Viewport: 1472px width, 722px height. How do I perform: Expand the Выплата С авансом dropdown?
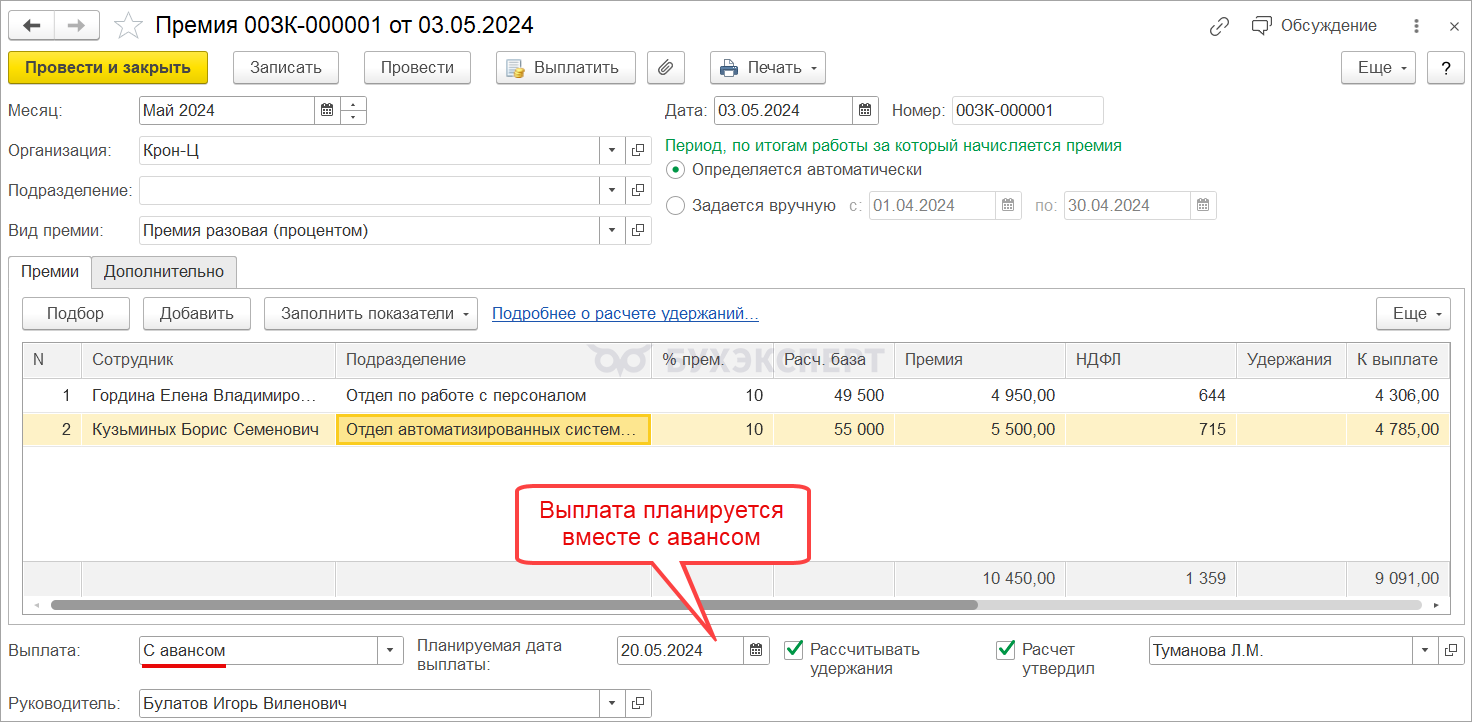click(389, 651)
